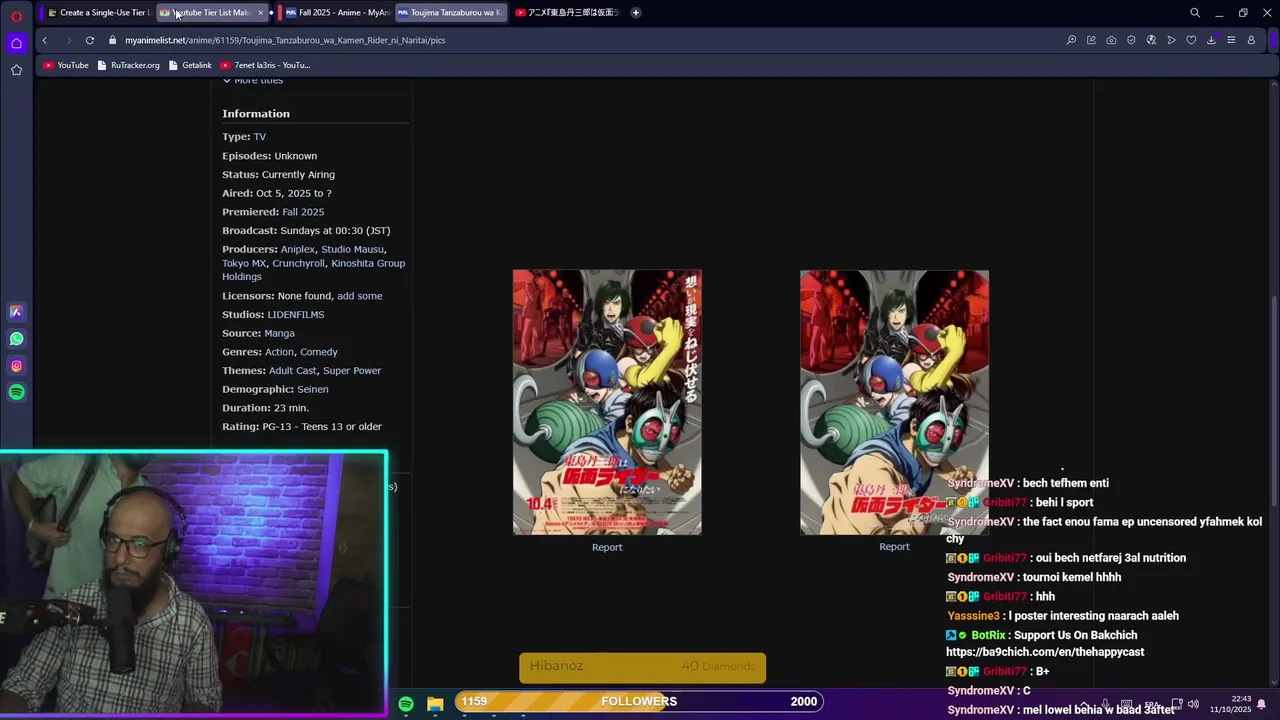Click the add some licensors link
This screenshot has height=720, width=1280.
pyautogui.click(x=359, y=296)
